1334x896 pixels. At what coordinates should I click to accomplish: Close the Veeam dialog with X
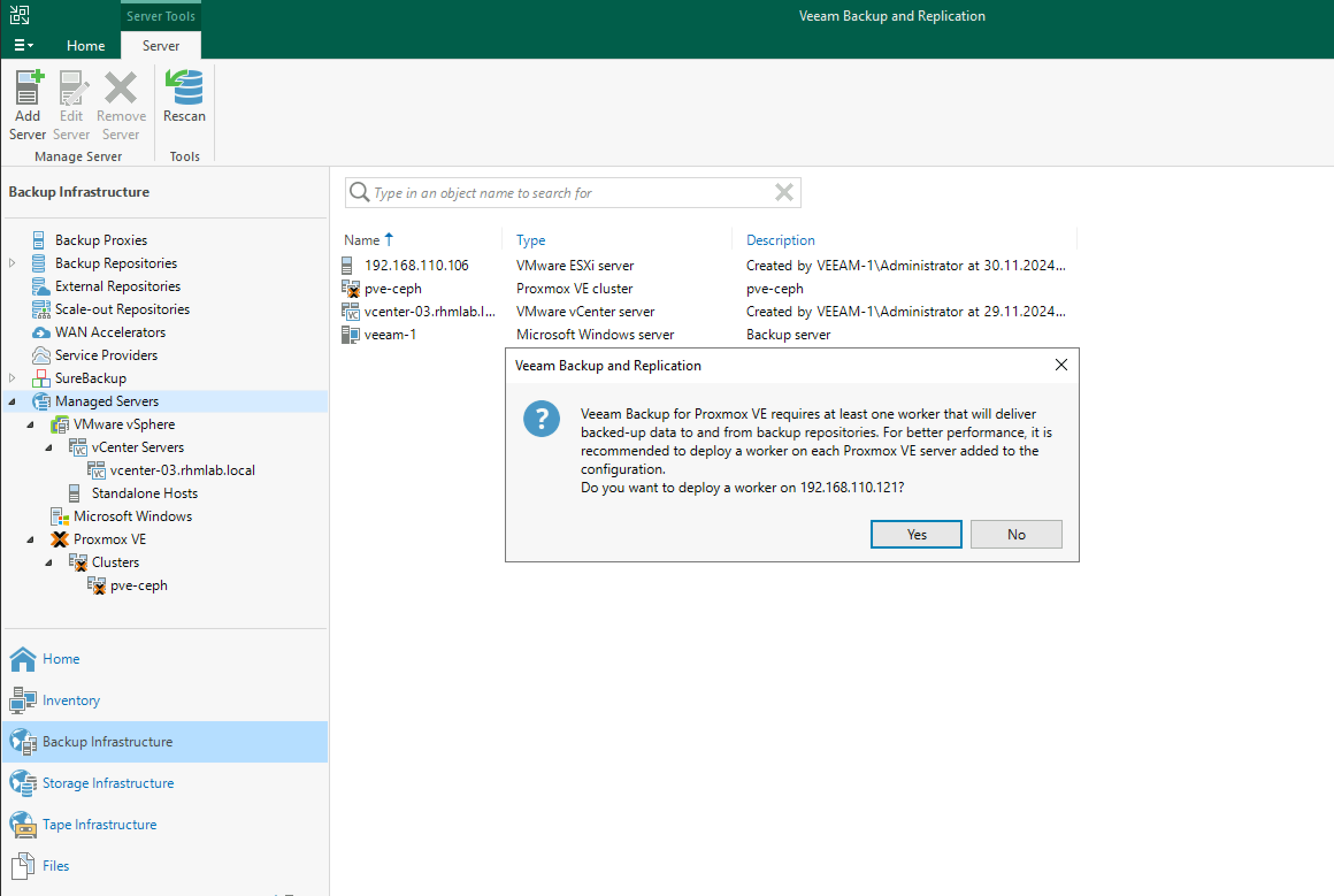(x=1061, y=365)
